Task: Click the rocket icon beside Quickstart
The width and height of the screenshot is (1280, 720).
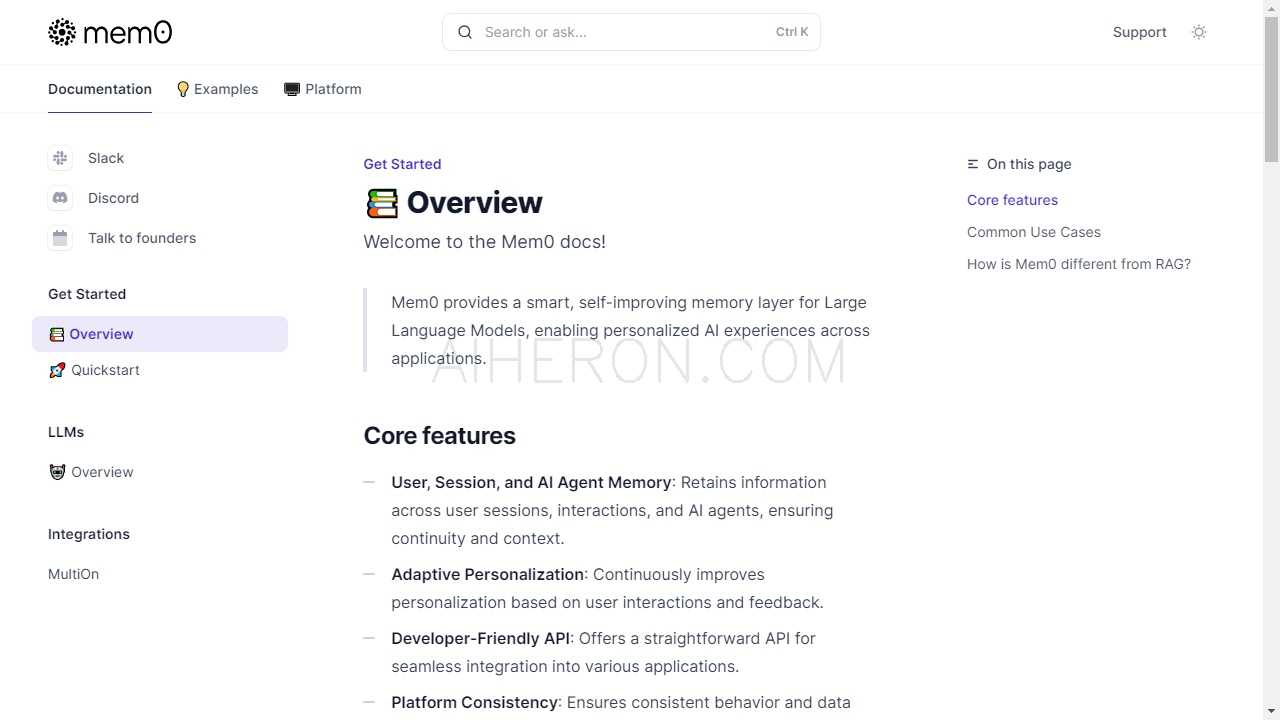Action: coord(57,370)
